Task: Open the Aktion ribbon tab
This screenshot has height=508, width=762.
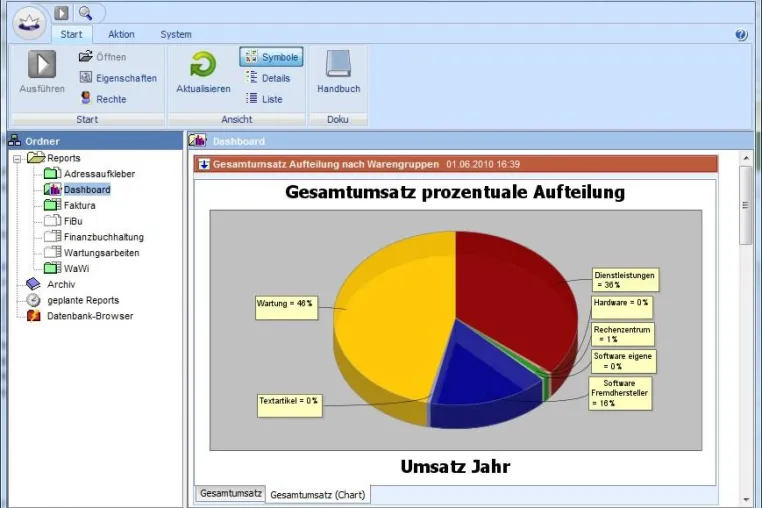Action: (x=121, y=35)
